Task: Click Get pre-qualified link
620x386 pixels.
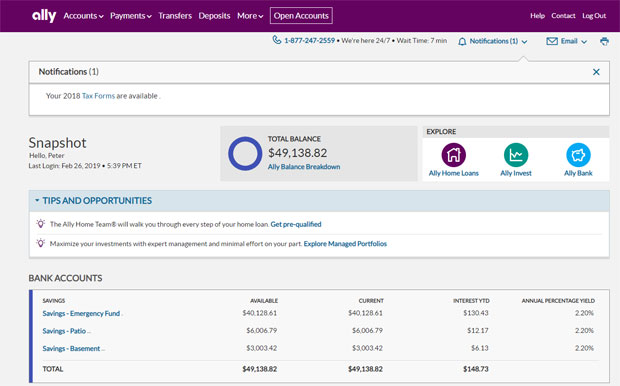Action: coord(296,224)
